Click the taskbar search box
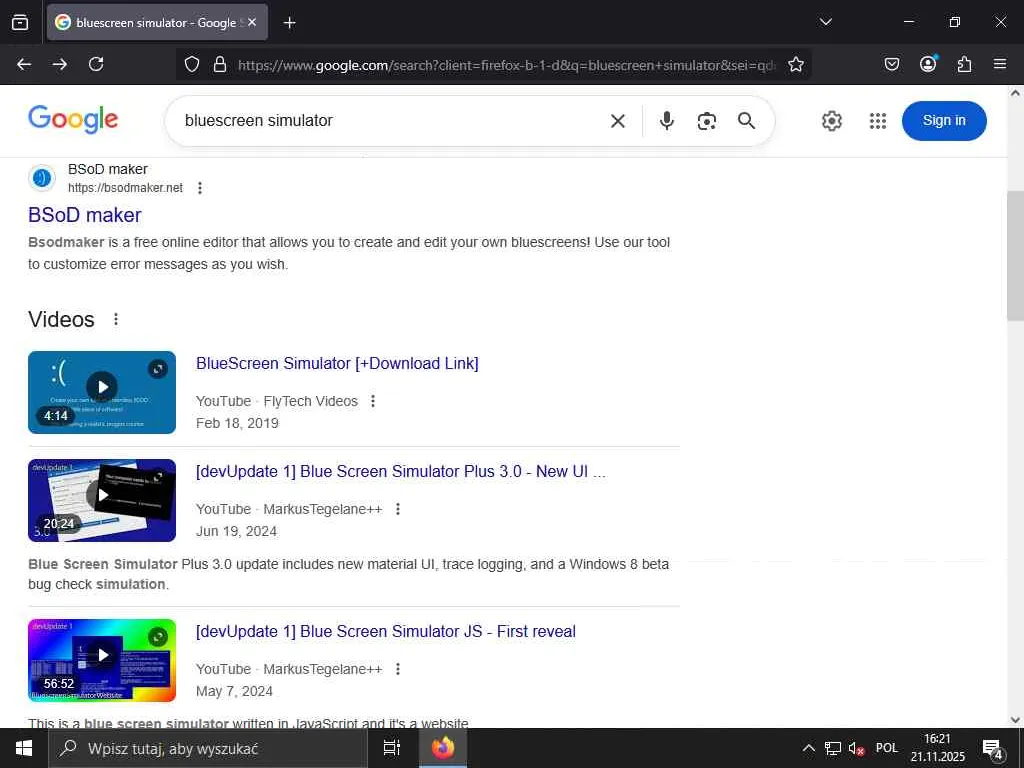The height and width of the screenshot is (768, 1024). point(208,748)
